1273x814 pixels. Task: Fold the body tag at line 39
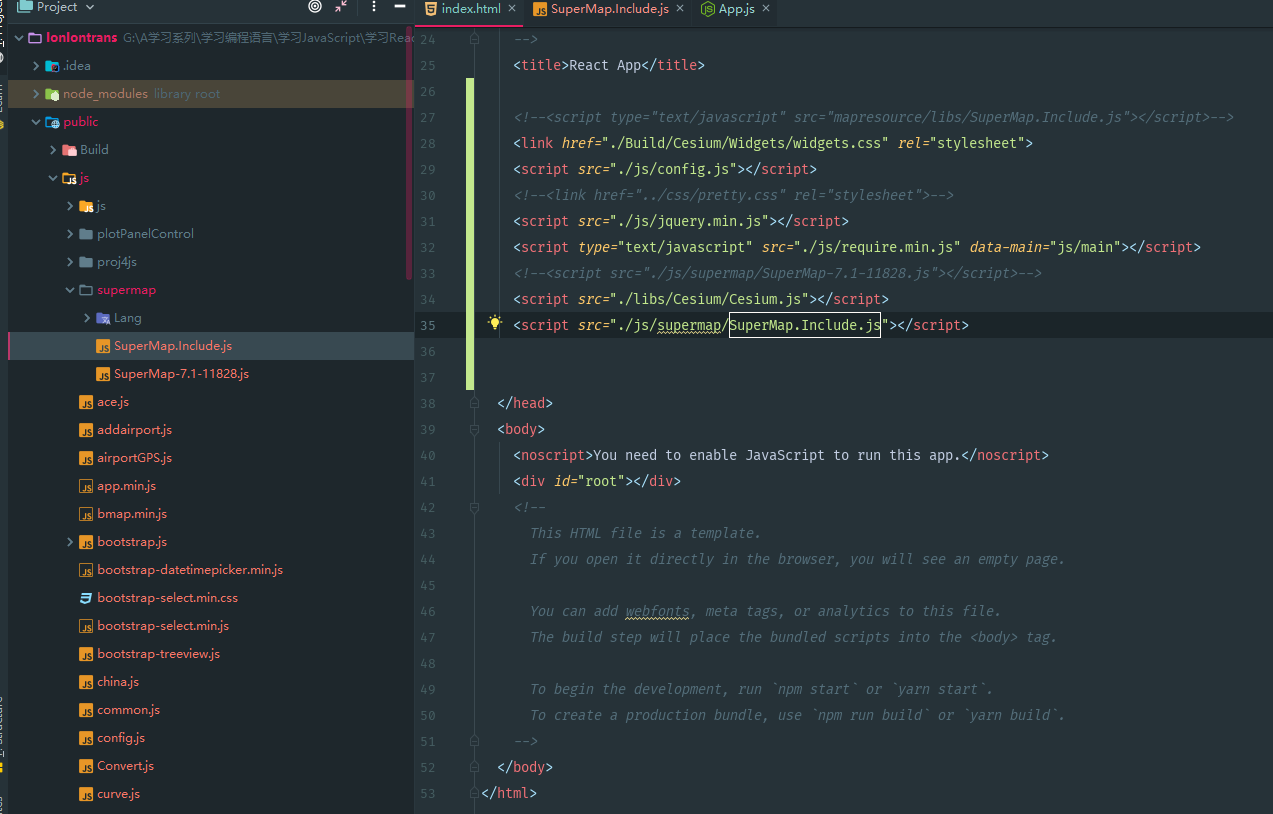click(475, 429)
